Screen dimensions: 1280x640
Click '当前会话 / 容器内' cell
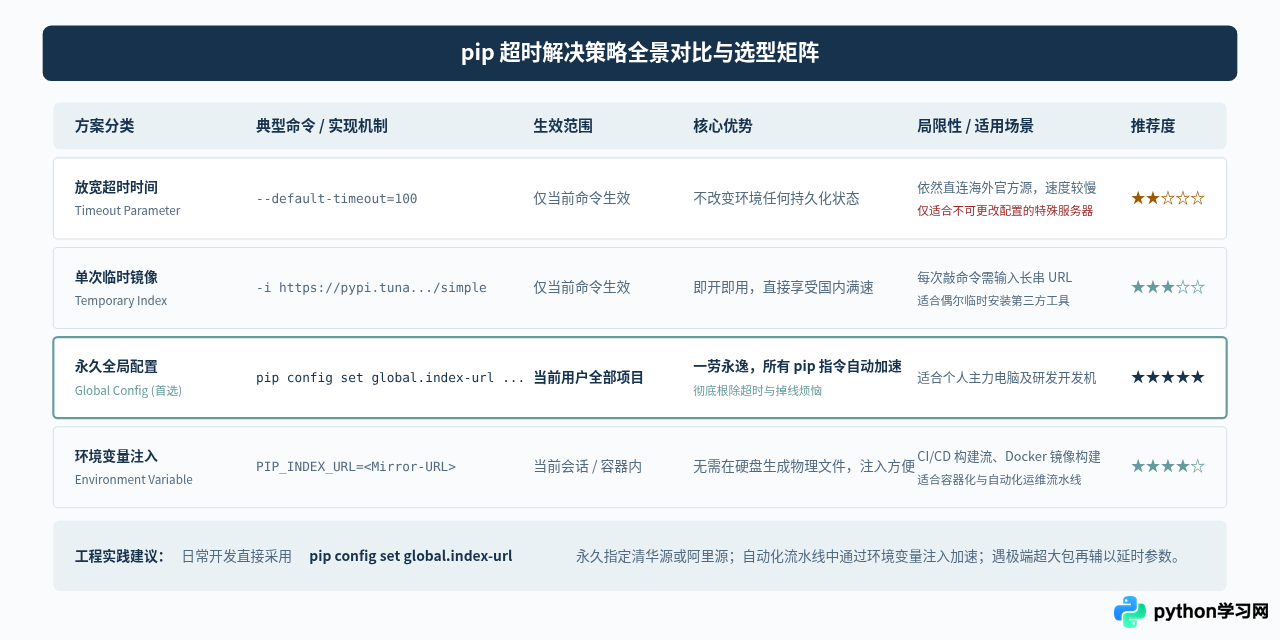[587, 466]
